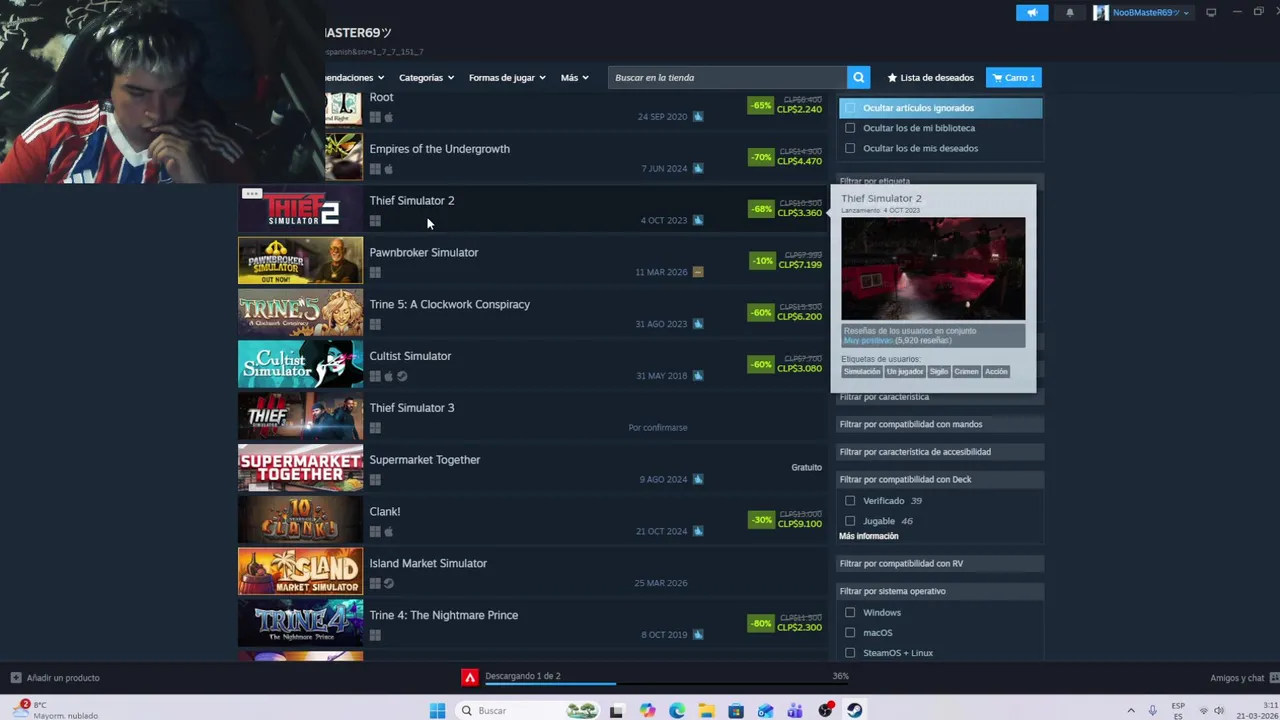Click Más información under Deck compatibility
The height and width of the screenshot is (720, 1280).
(869, 536)
